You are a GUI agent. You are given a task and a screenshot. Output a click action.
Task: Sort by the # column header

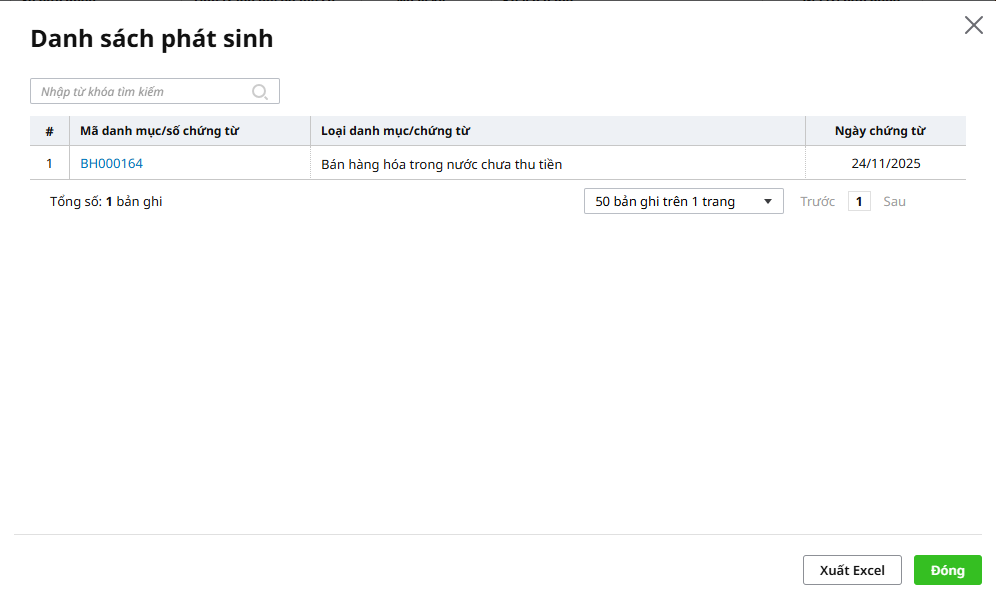[49, 131]
